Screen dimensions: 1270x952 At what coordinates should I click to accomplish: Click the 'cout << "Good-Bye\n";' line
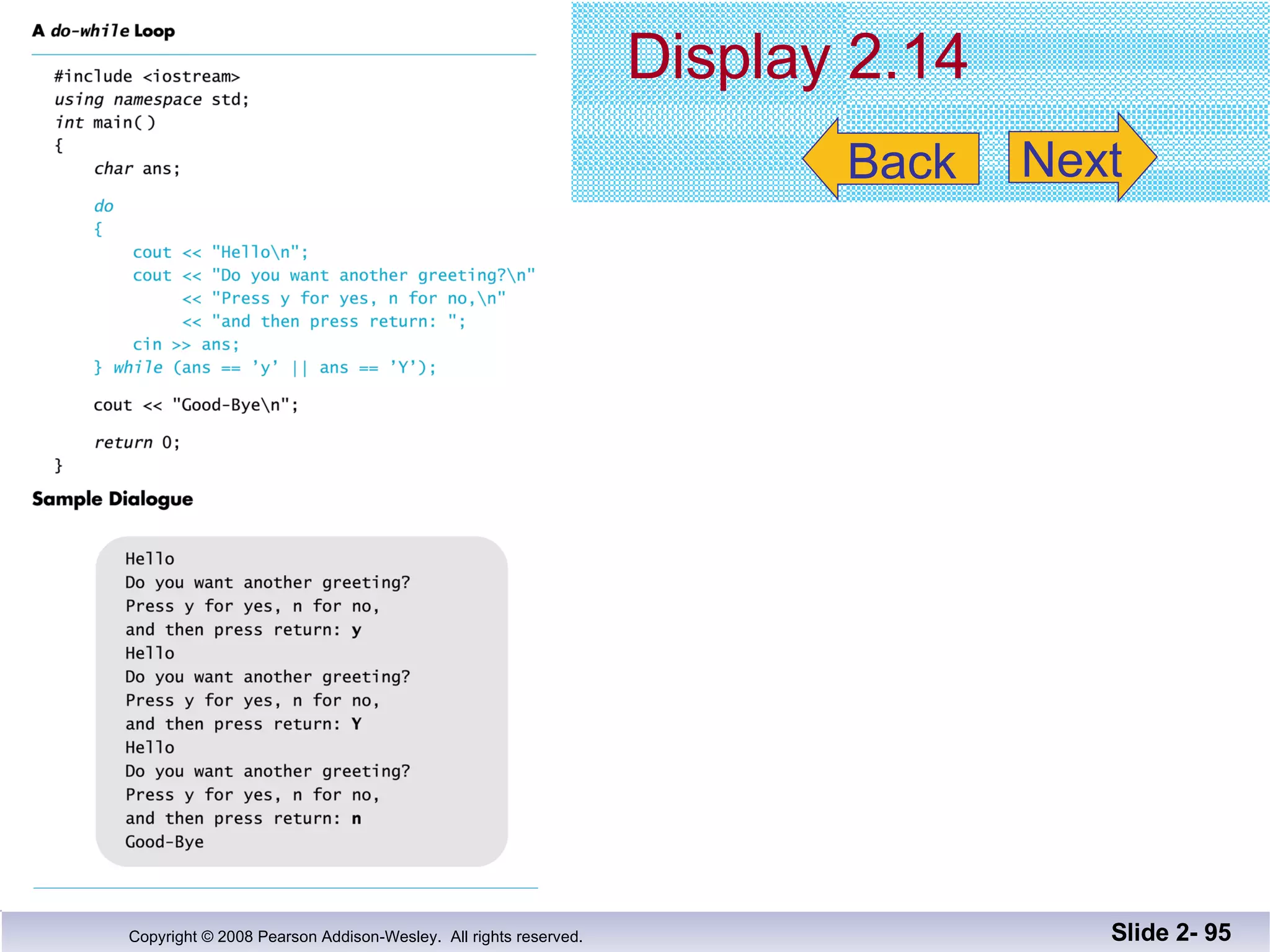pyautogui.click(x=196, y=405)
